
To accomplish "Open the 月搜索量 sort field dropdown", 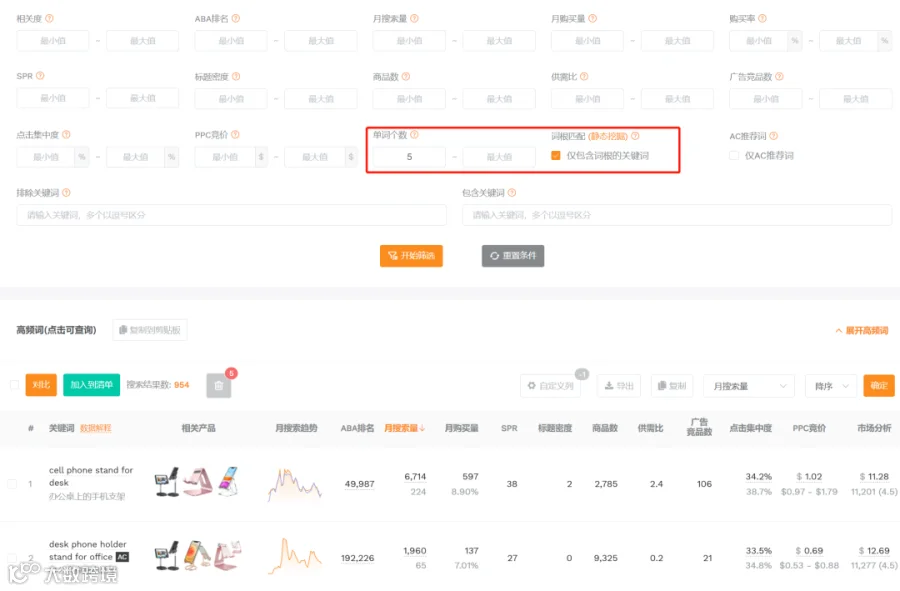I will tap(748, 386).
